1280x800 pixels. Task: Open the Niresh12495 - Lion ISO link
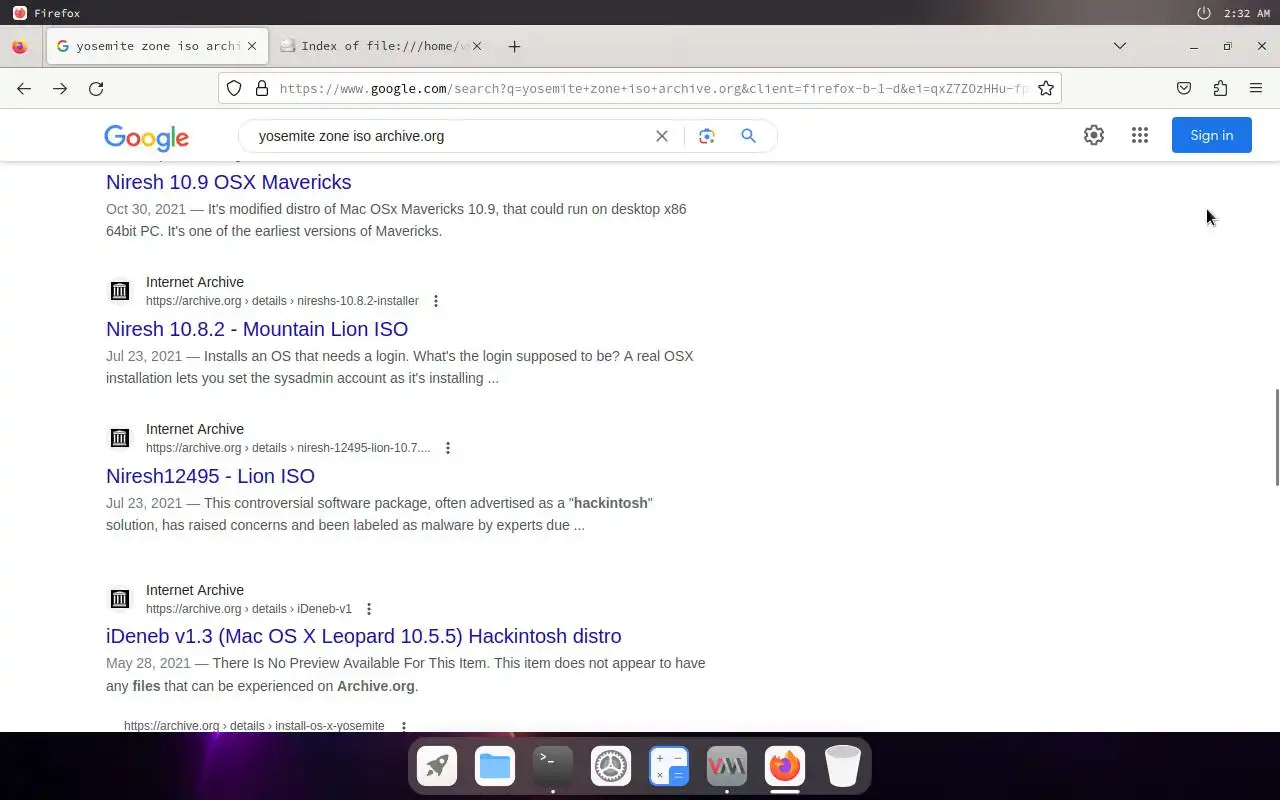pyautogui.click(x=210, y=476)
